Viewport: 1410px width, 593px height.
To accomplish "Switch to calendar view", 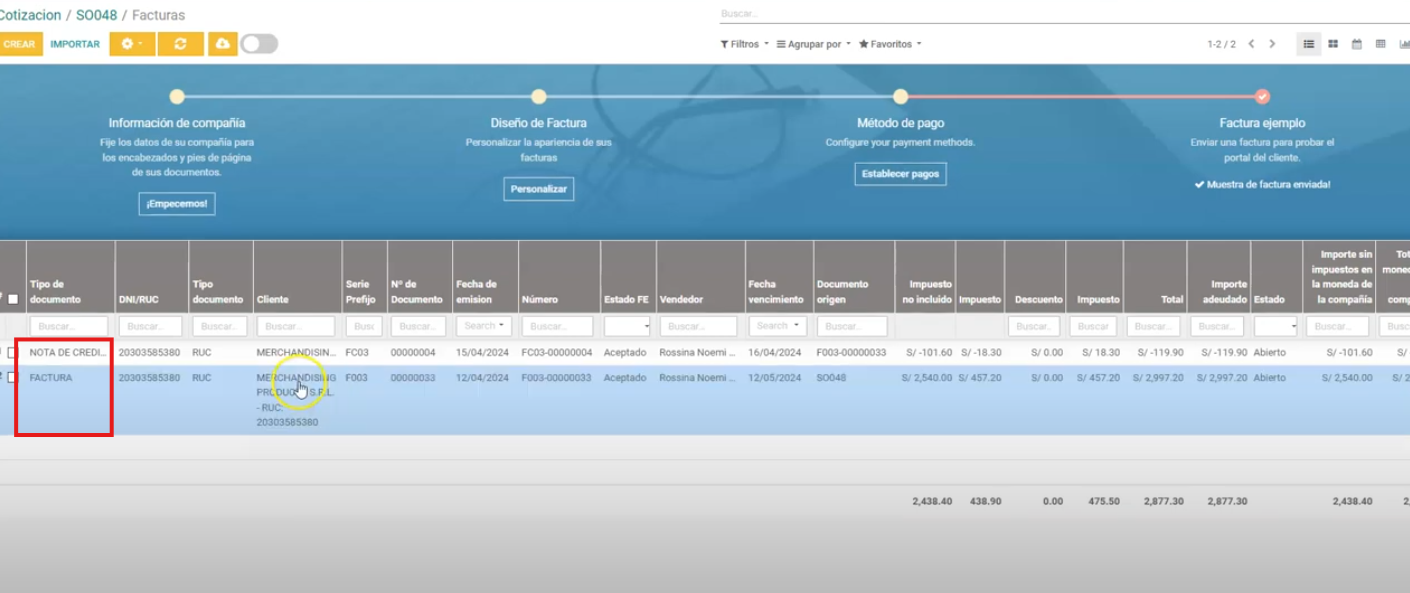I will (1357, 44).
